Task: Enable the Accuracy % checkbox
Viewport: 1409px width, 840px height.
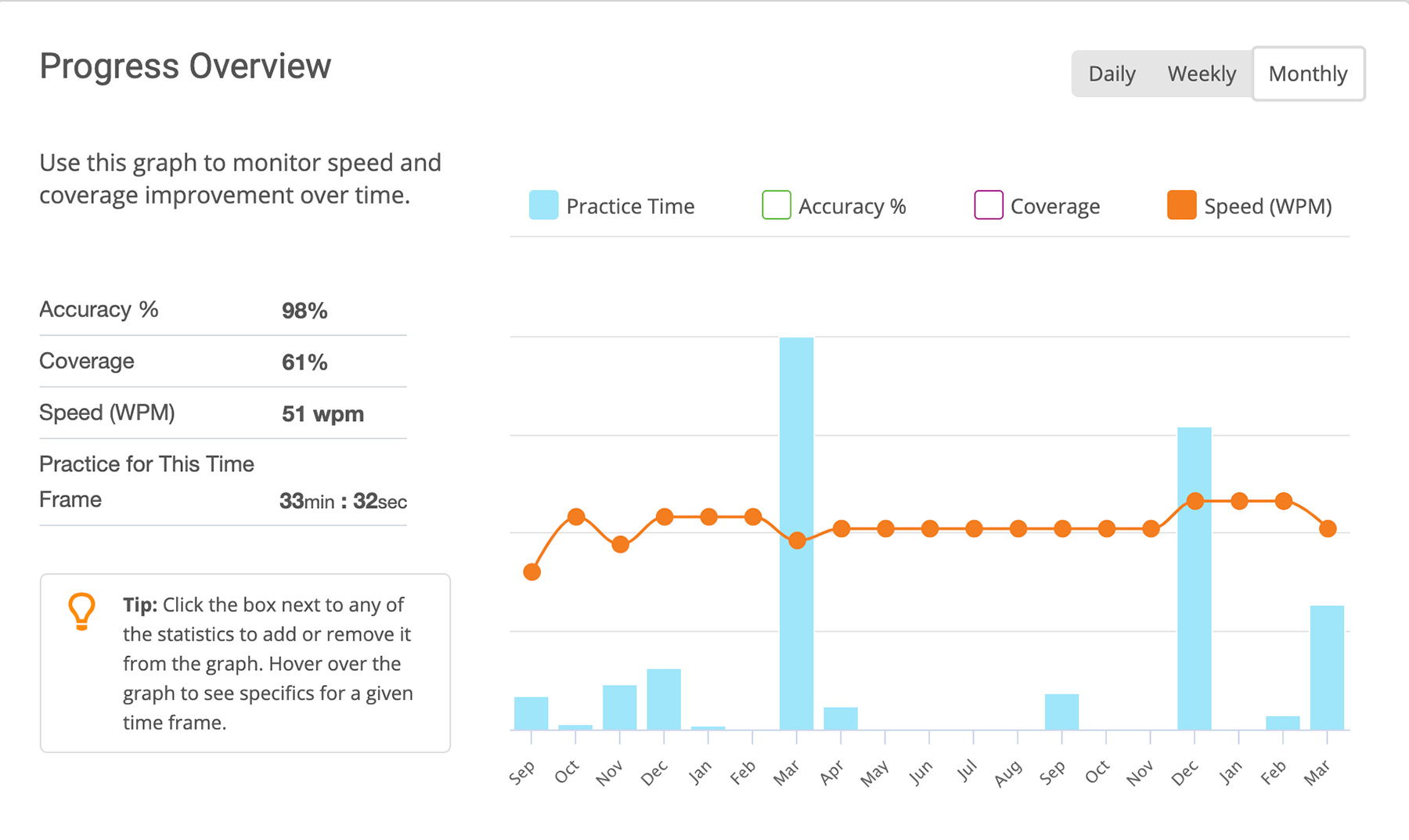Action: coord(776,205)
